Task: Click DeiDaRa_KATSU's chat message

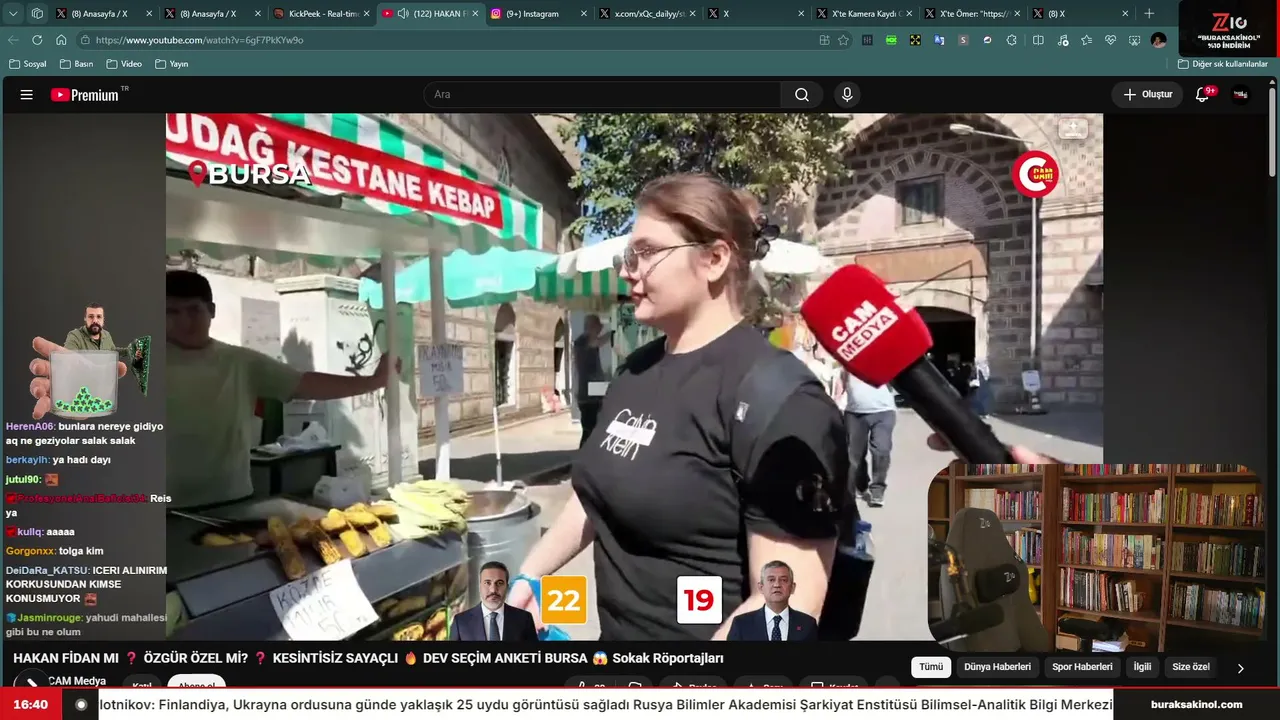Action: 87,584
